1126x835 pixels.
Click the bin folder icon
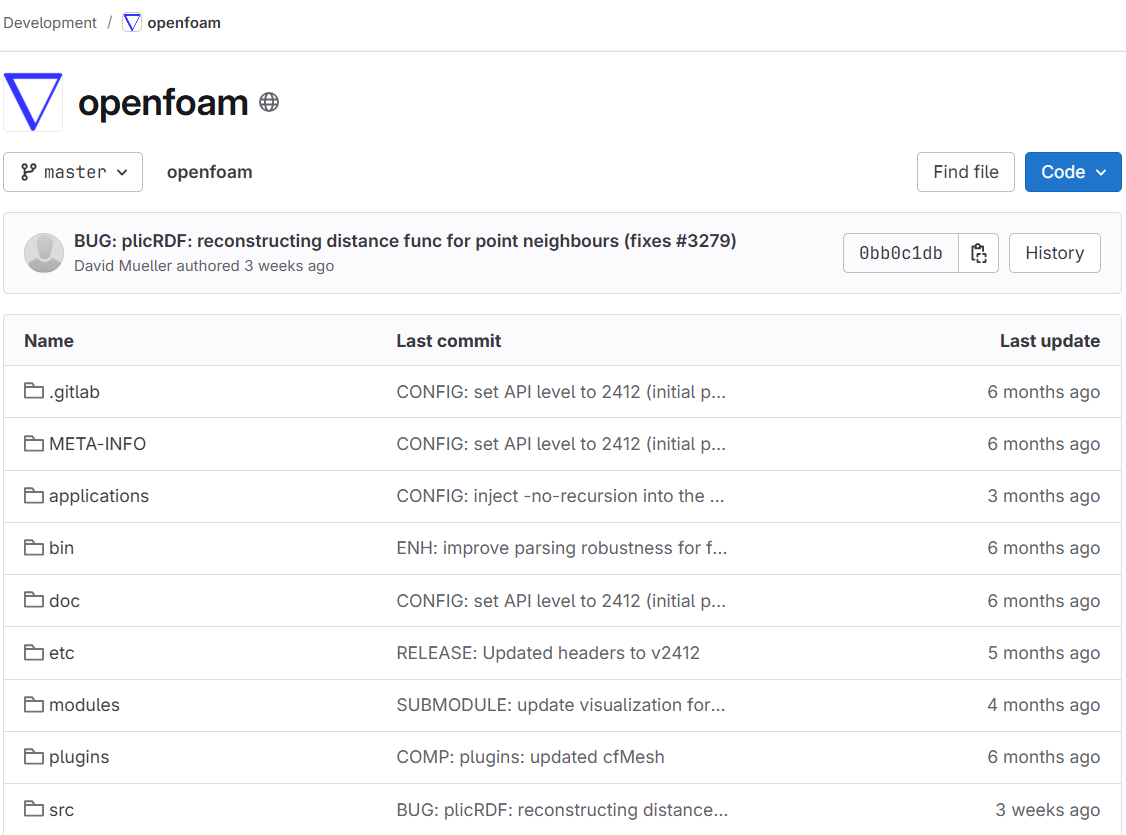click(34, 548)
